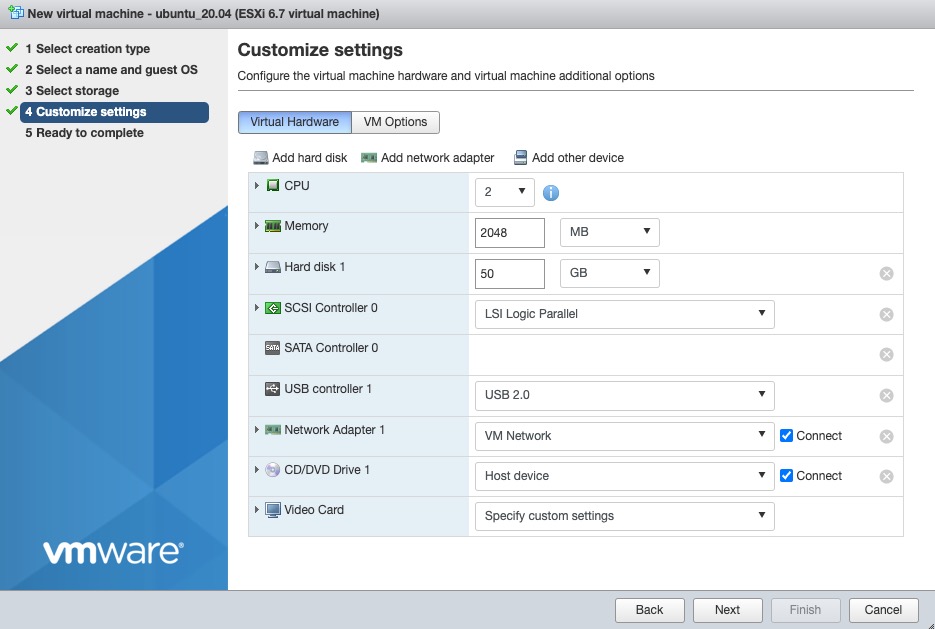Click the CD/DVD Drive 1 disc icon

(273, 470)
